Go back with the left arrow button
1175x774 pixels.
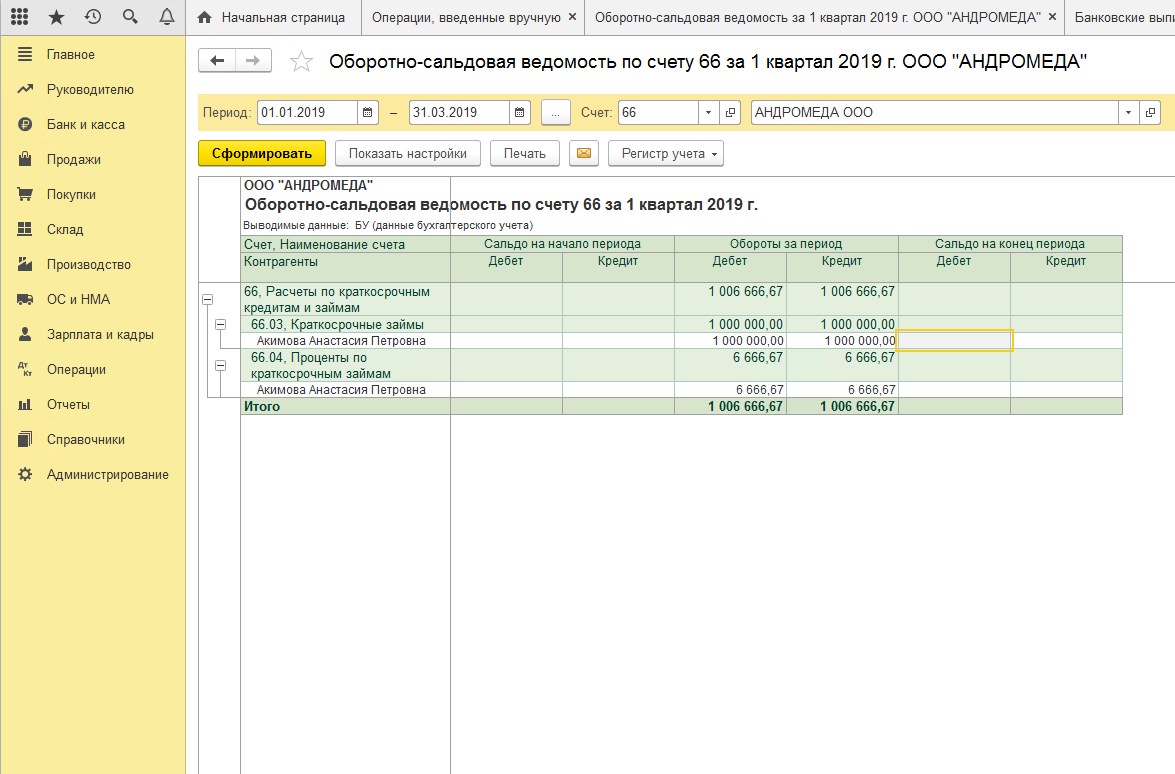tap(217, 61)
